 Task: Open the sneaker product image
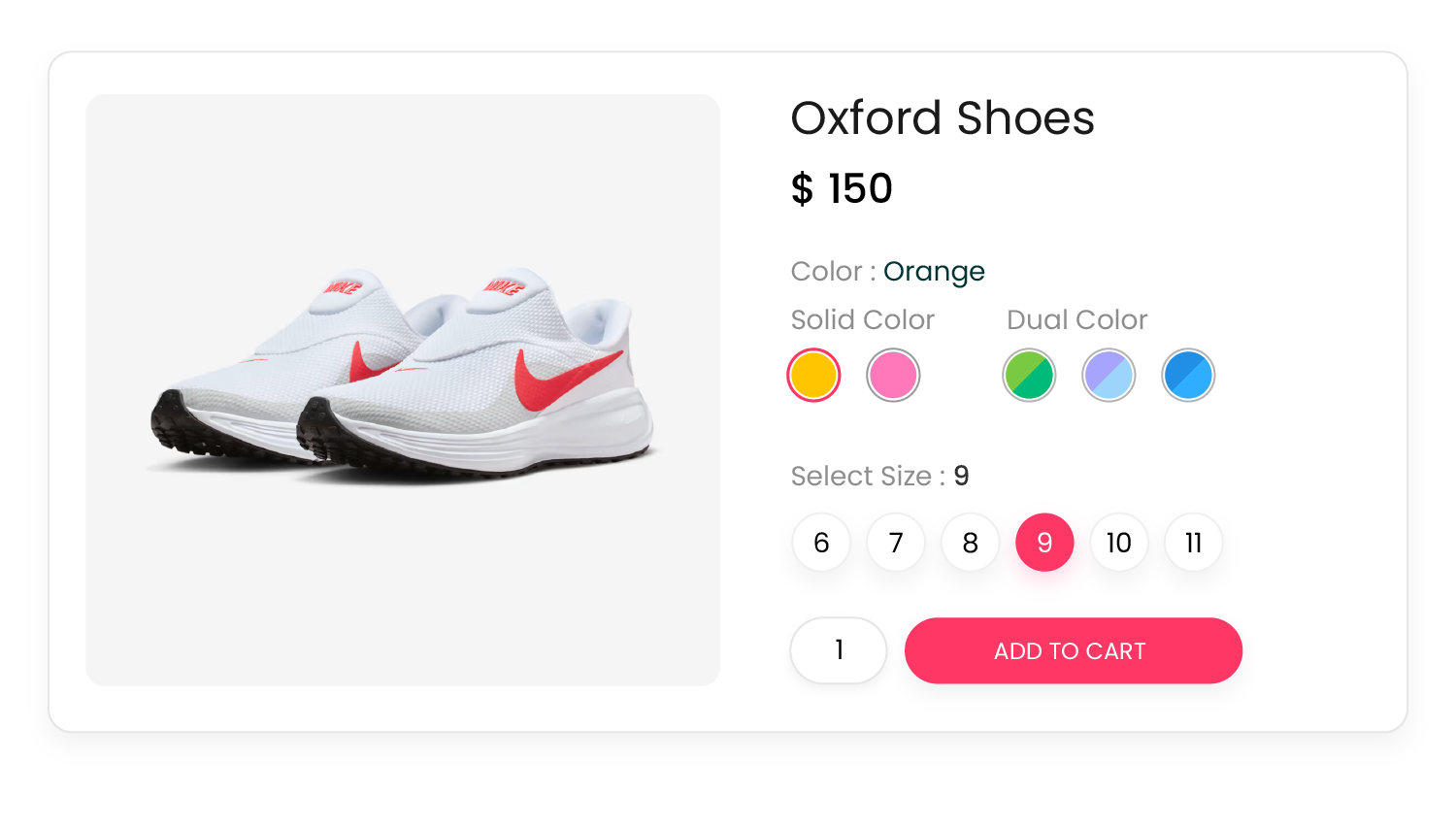click(x=403, y=390)
